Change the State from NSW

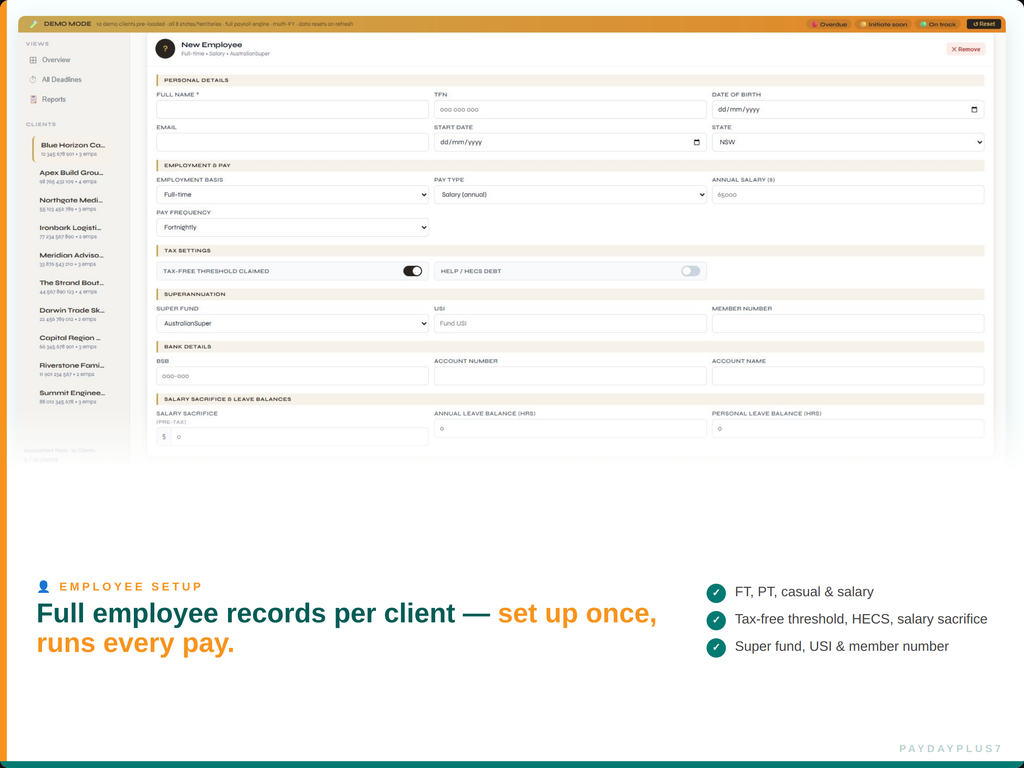click(847, 142)
